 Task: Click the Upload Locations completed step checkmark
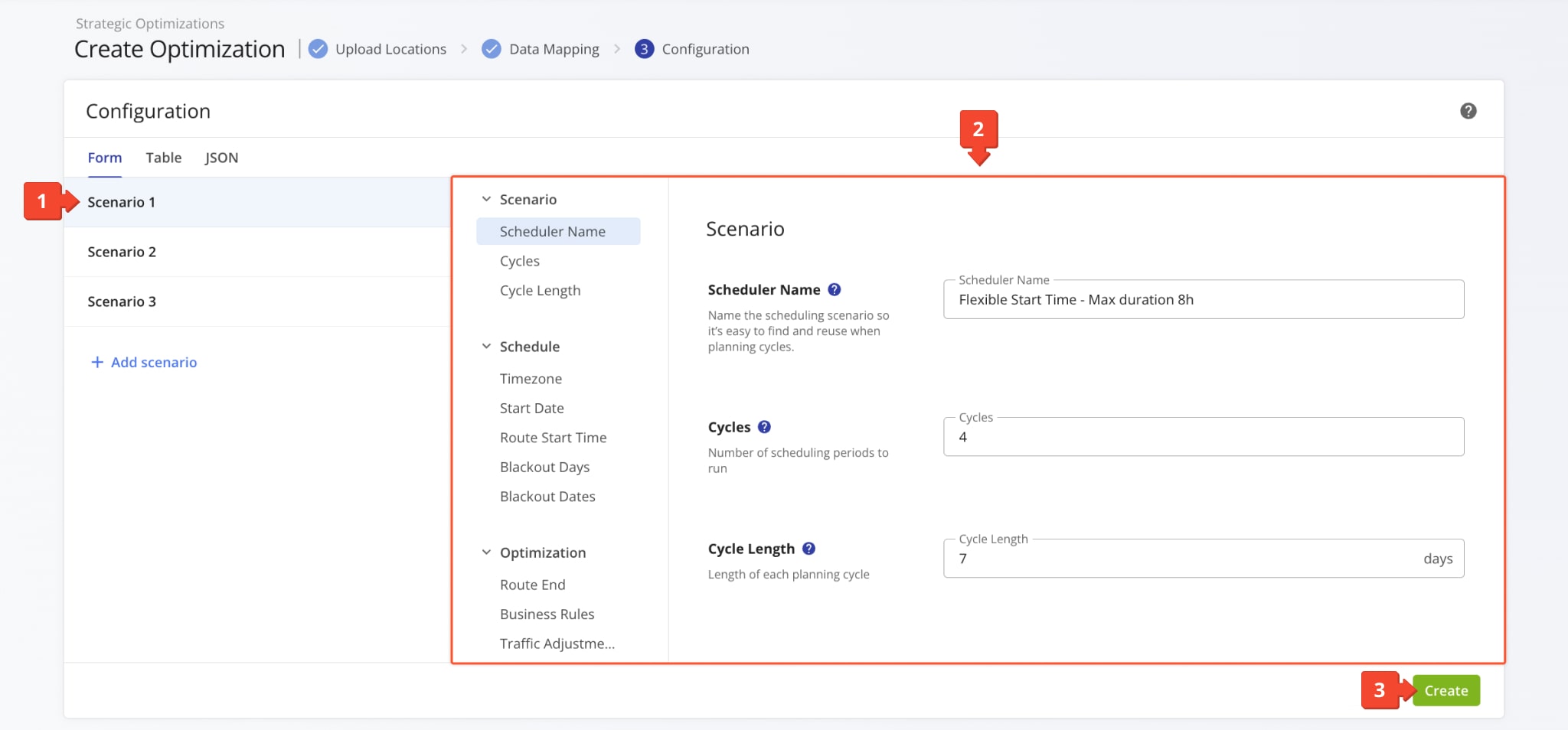(x=318, y=49)
